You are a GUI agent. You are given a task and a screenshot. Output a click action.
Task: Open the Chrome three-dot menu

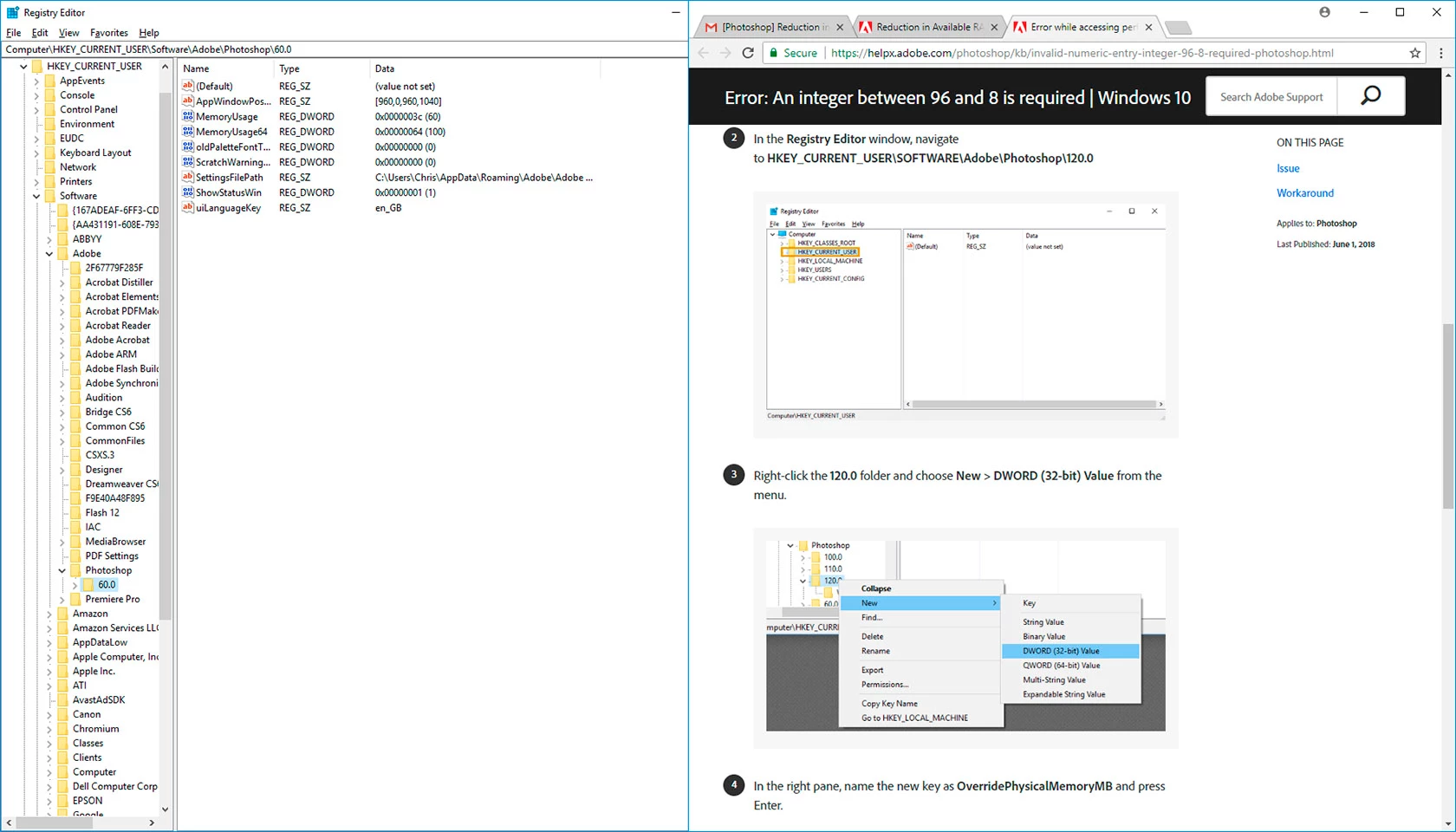1440,53
